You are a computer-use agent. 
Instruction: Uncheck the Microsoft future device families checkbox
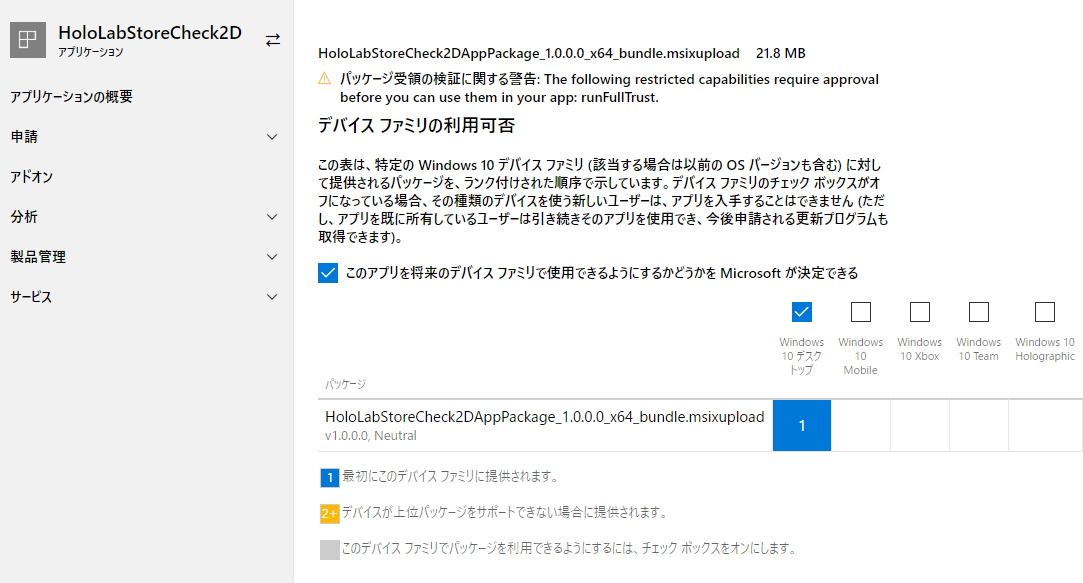click(x=328, y=273)
